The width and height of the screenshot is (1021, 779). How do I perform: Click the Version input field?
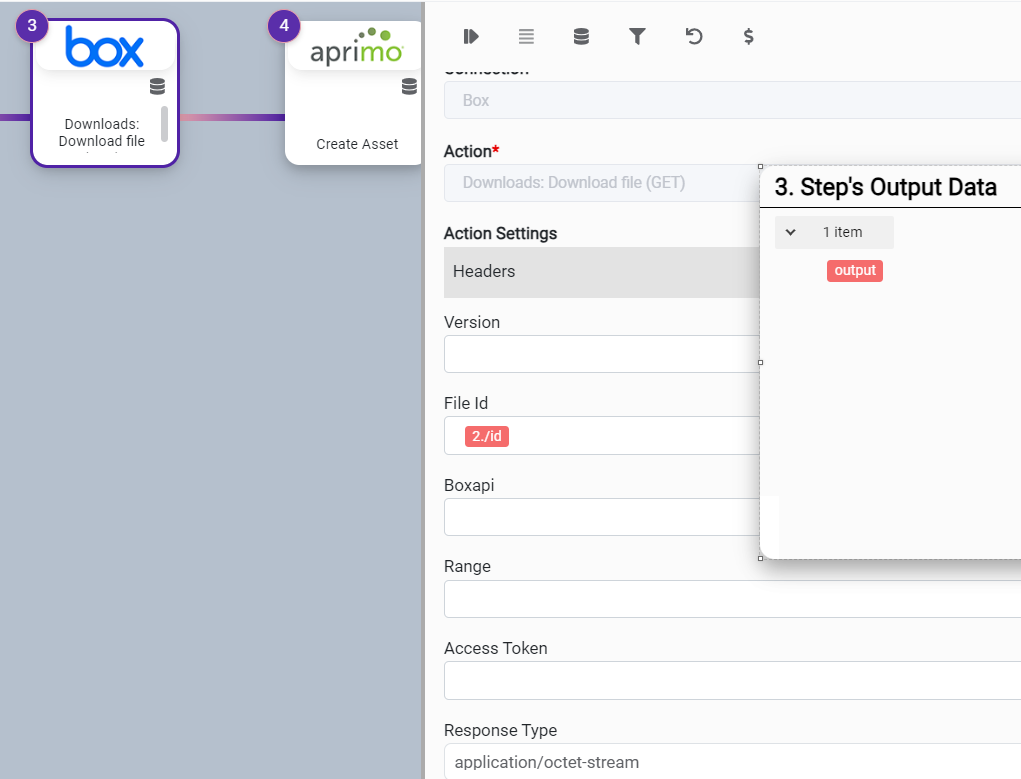tap(600, 354)
